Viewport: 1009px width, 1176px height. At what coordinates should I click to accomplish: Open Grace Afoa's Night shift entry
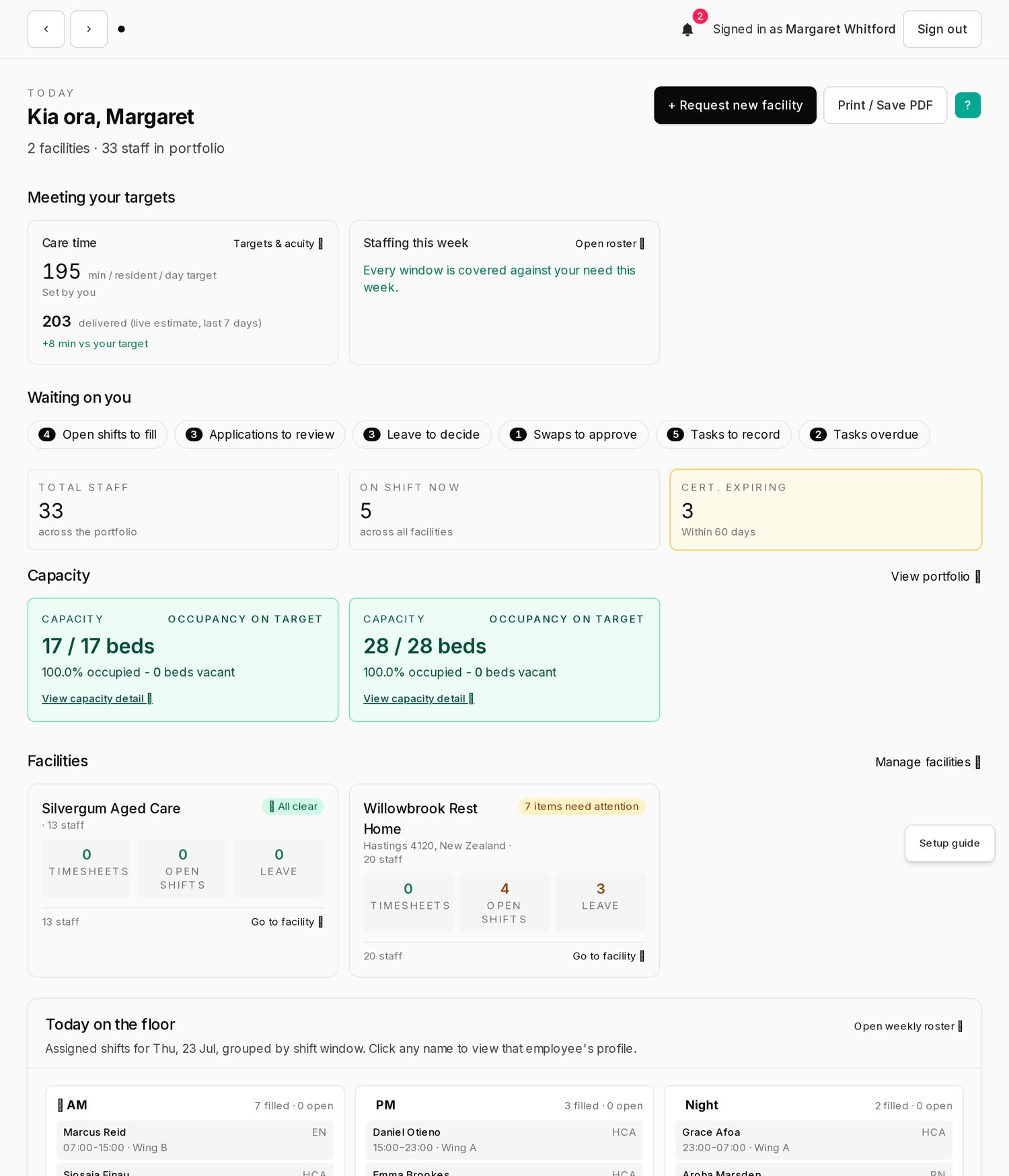pyautogui.click(x=814, y=1140)
